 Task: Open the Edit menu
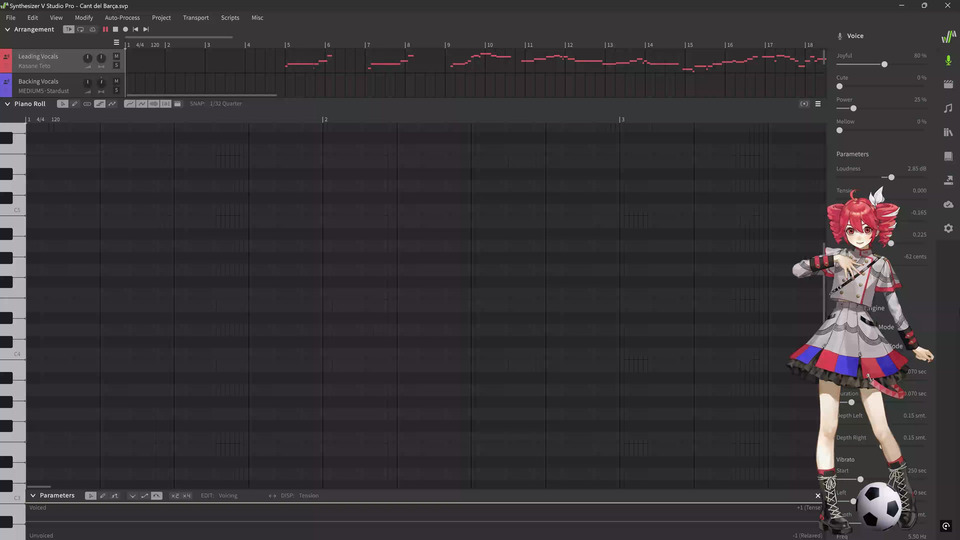[32, 18]
